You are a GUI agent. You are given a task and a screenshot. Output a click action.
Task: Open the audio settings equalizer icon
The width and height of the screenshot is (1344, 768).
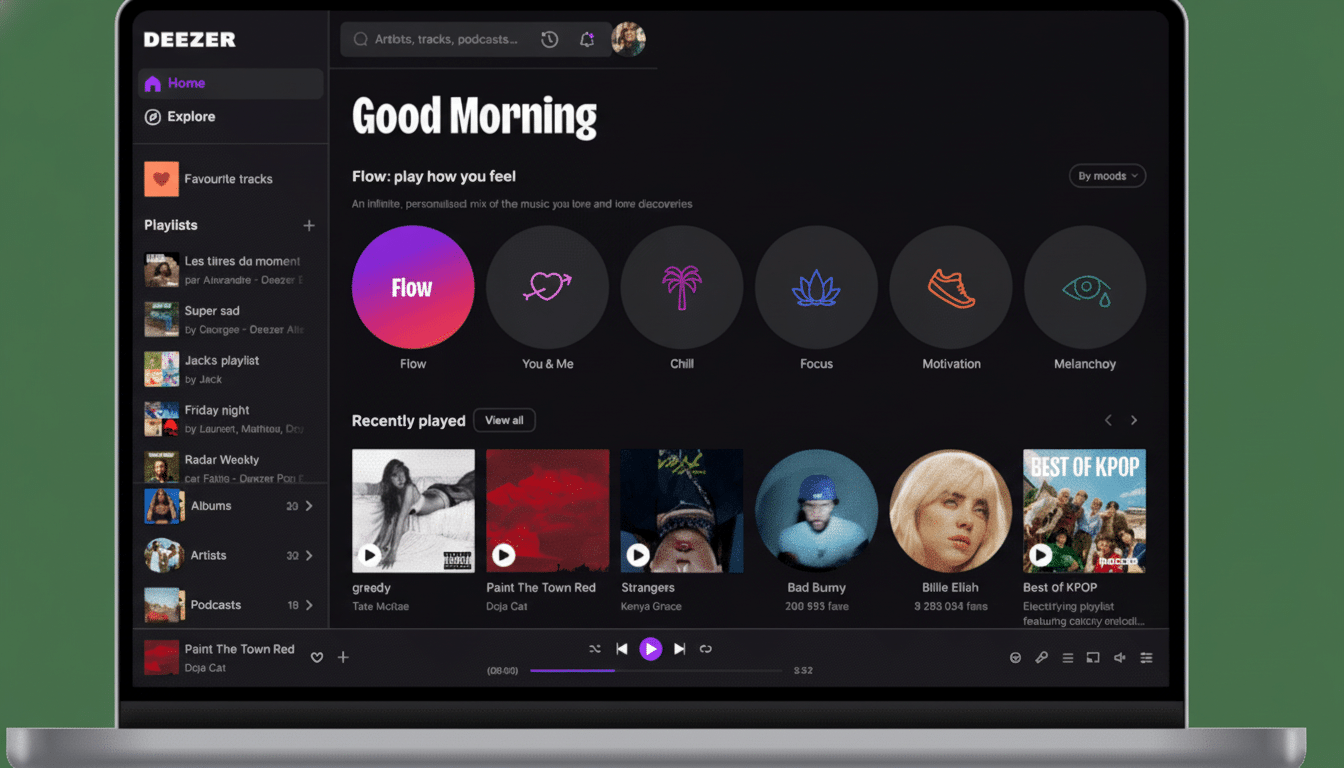pos(1146,657)
